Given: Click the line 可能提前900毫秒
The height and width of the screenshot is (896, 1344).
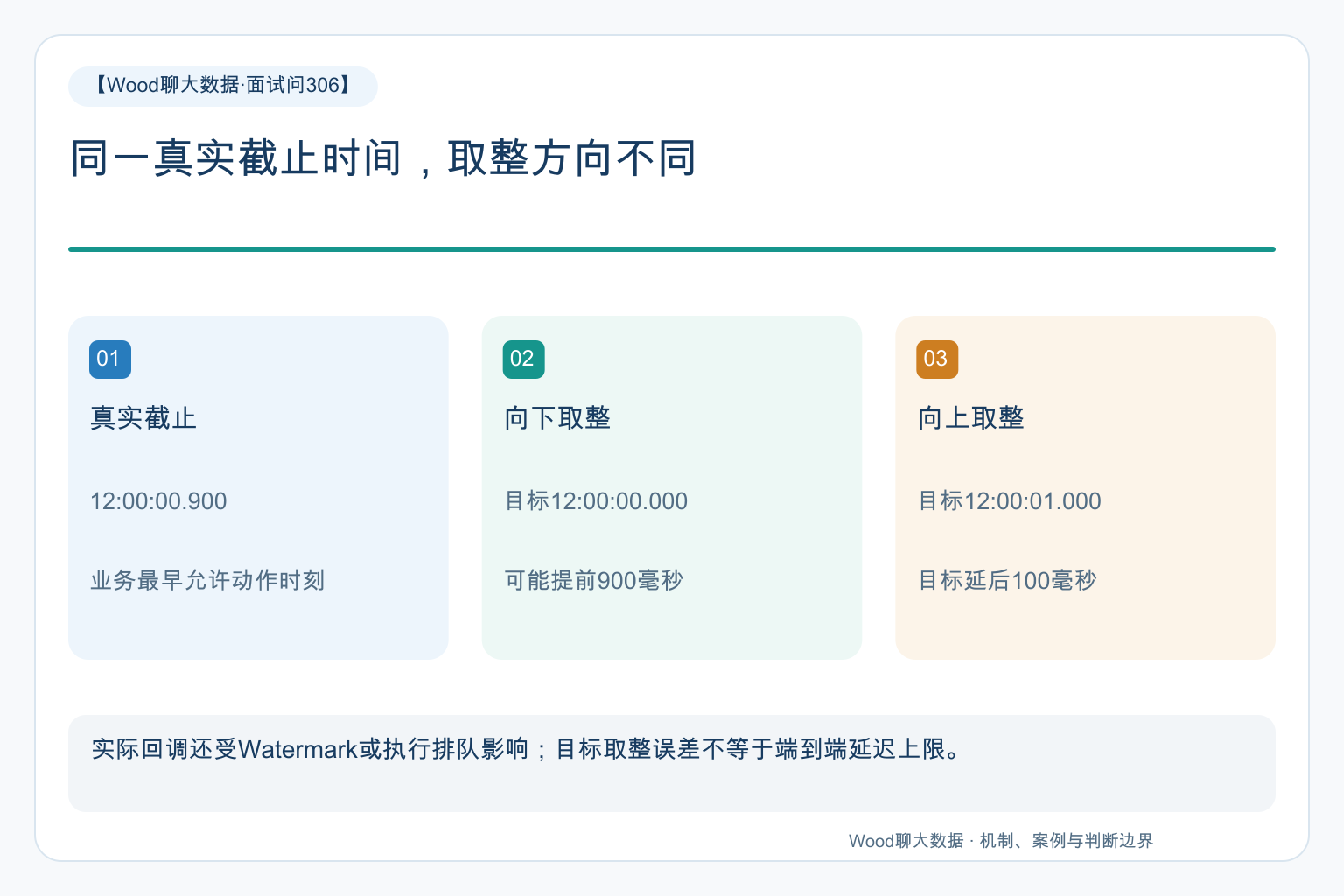Looking at the screenshot, I should click(x=593, y=580).
